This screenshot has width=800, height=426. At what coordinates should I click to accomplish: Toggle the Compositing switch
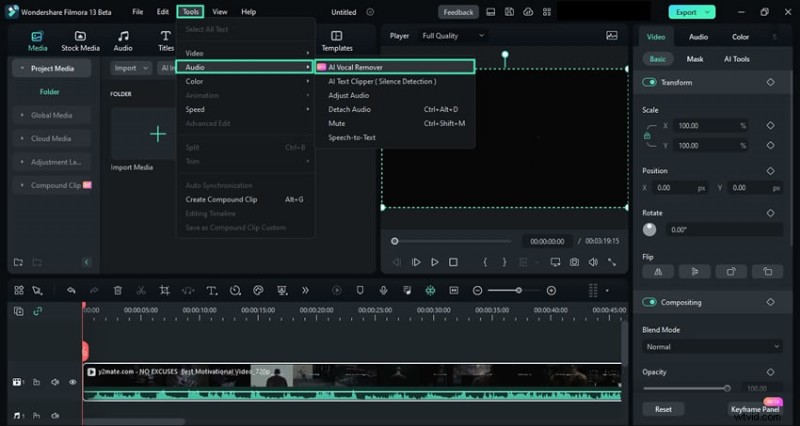(650, 302)
